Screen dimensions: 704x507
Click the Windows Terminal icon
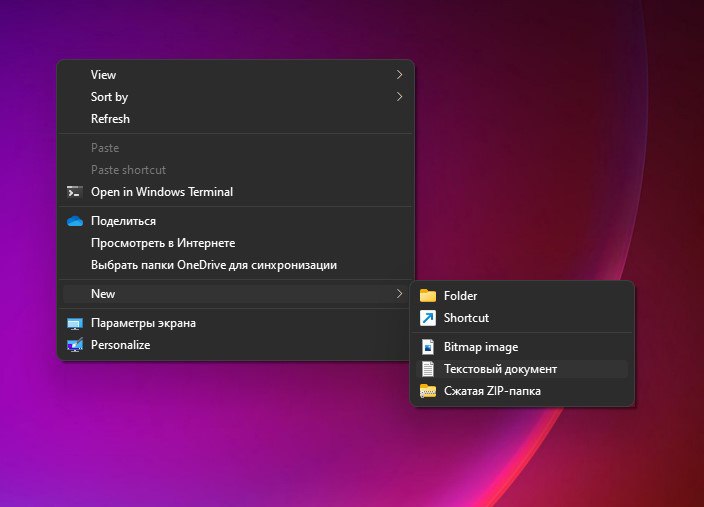point(75,192)
